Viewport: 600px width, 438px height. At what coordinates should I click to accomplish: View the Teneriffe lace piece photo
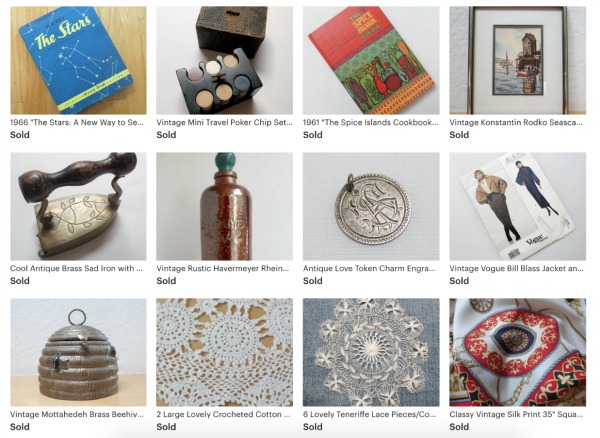pos(371,352)
